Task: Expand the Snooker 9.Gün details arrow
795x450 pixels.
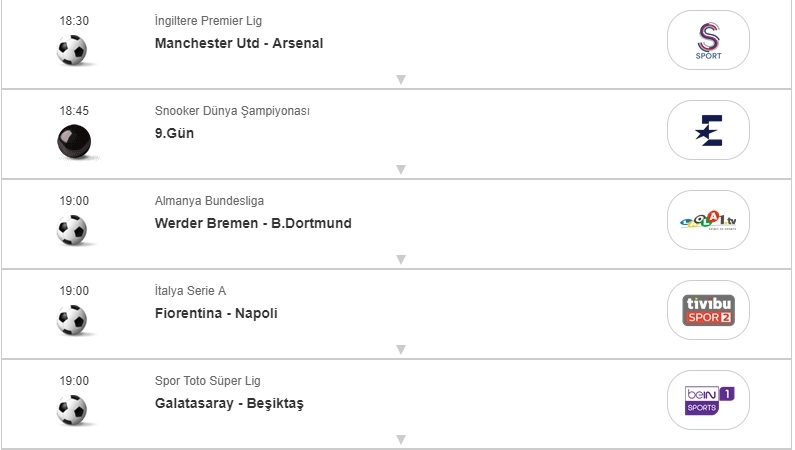Action: point(400,169)
